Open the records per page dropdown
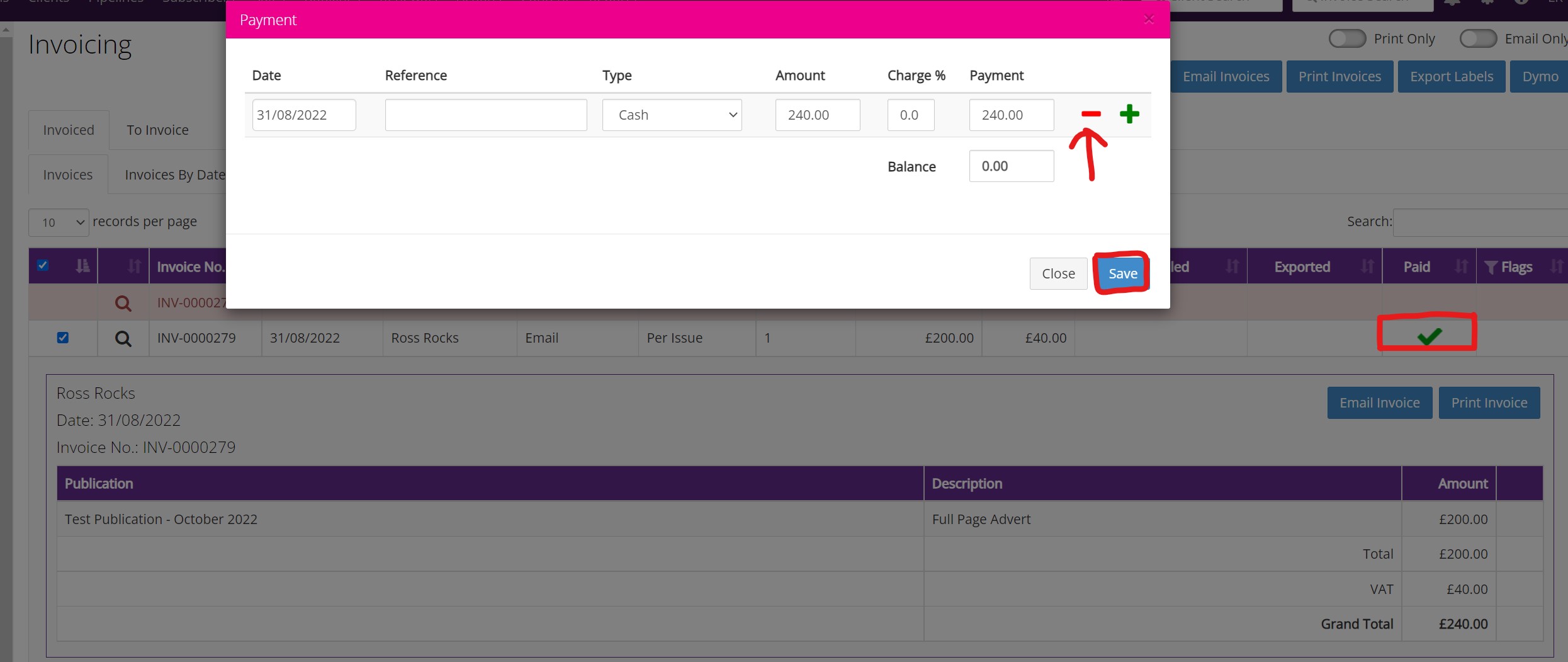 click(x=59, y=222)
